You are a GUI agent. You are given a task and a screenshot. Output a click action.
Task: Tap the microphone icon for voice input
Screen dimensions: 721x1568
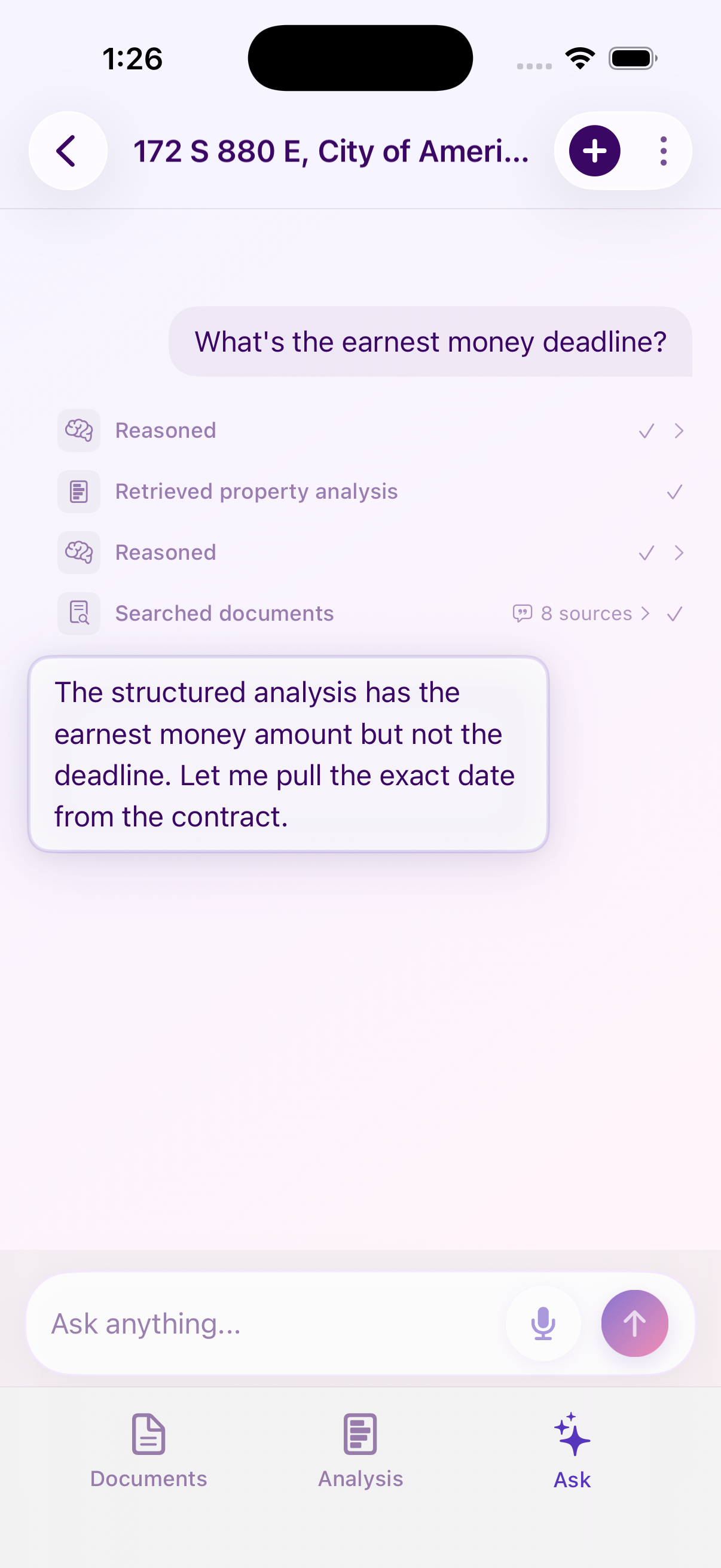pyautogui.click(x=542, y=1323)
